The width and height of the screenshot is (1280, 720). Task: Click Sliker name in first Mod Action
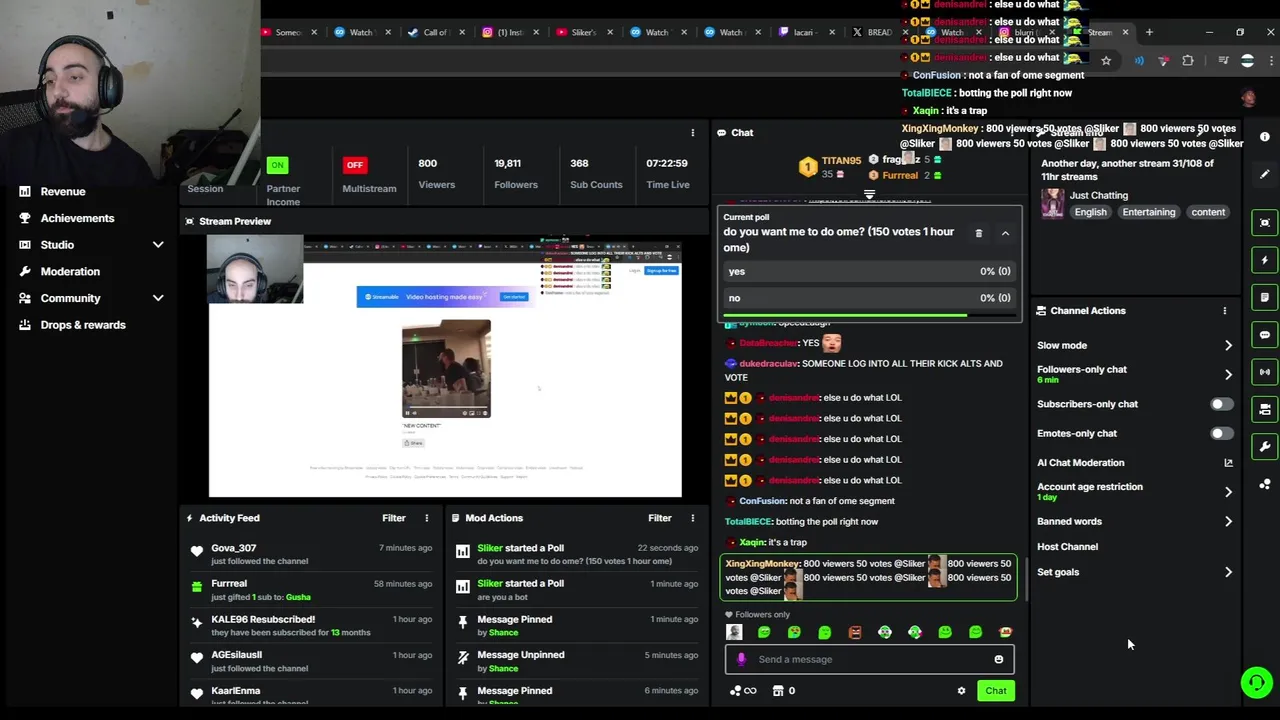tap(490, 548)
